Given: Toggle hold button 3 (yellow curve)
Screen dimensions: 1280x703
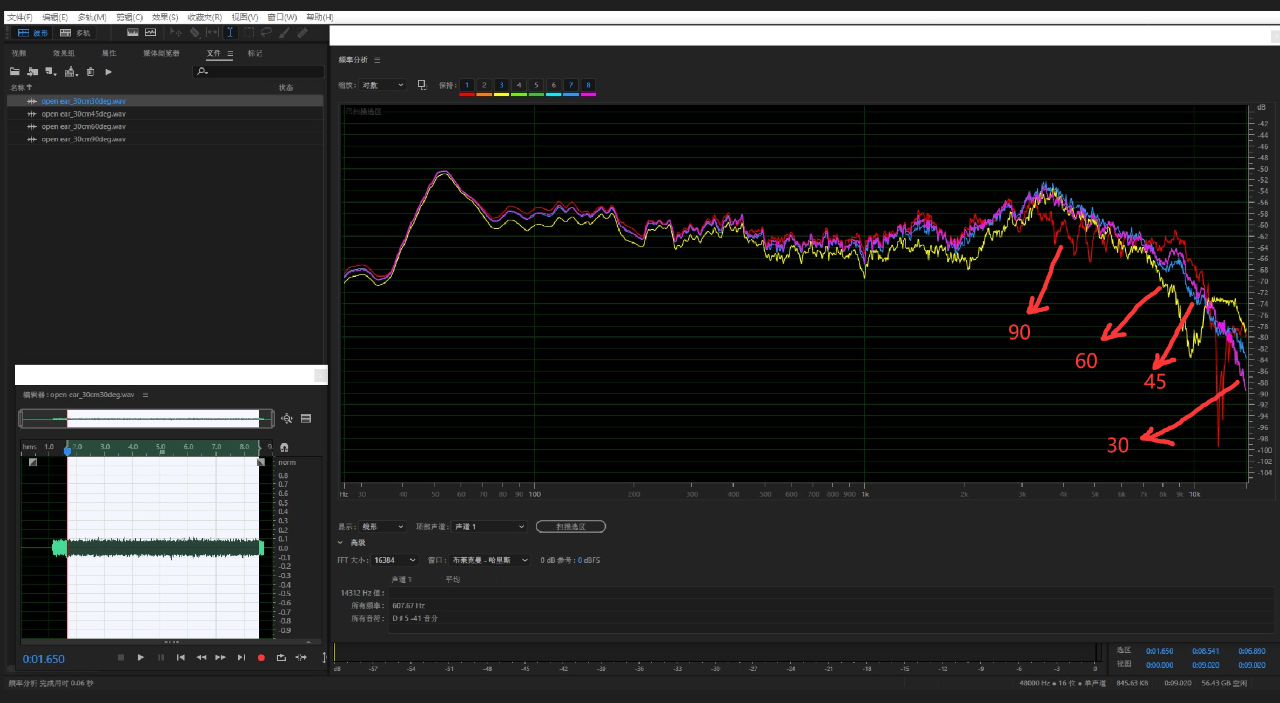Looking at the screenshot, I should tap(502, 85).
